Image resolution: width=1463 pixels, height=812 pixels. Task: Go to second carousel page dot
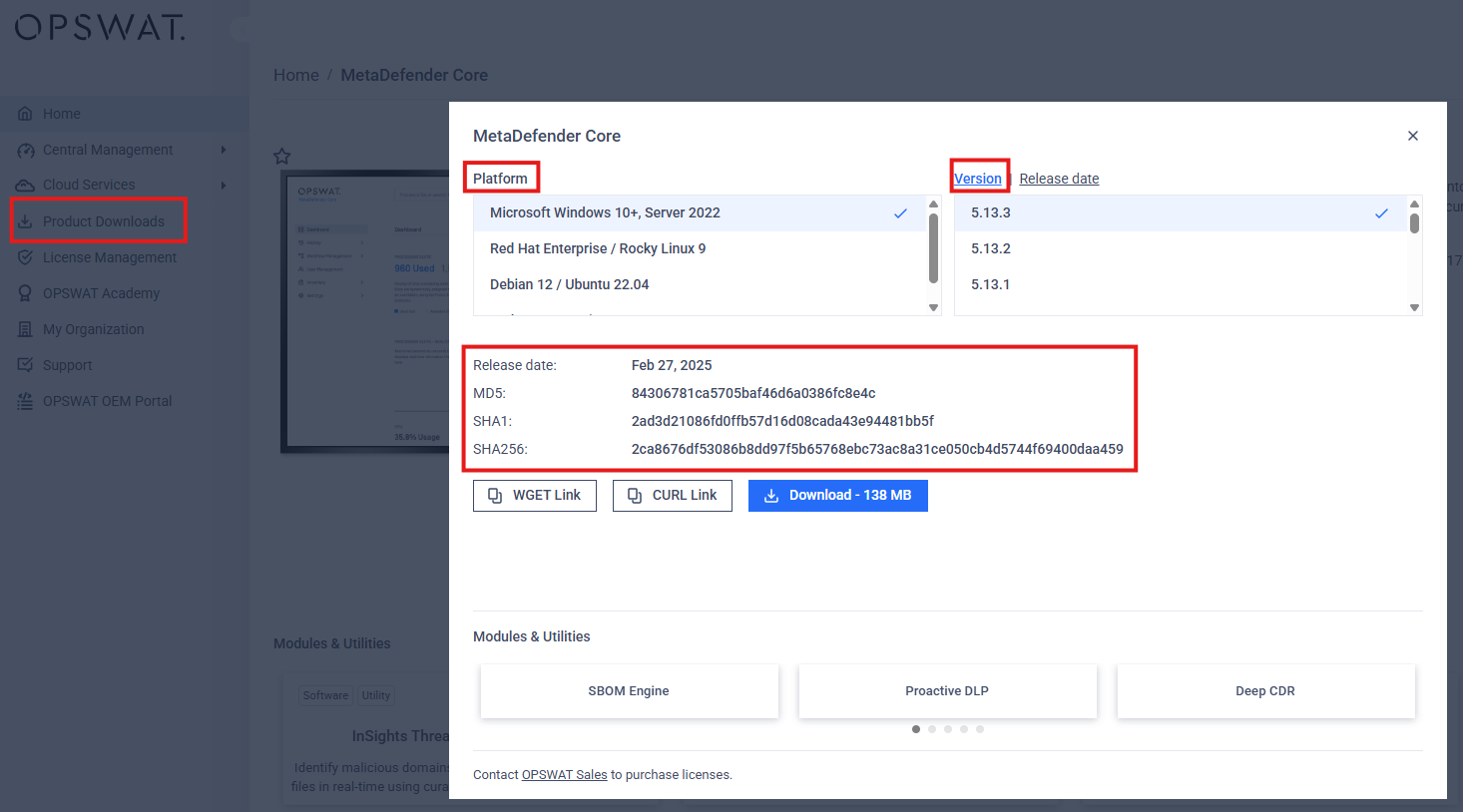tap(932, 729)
